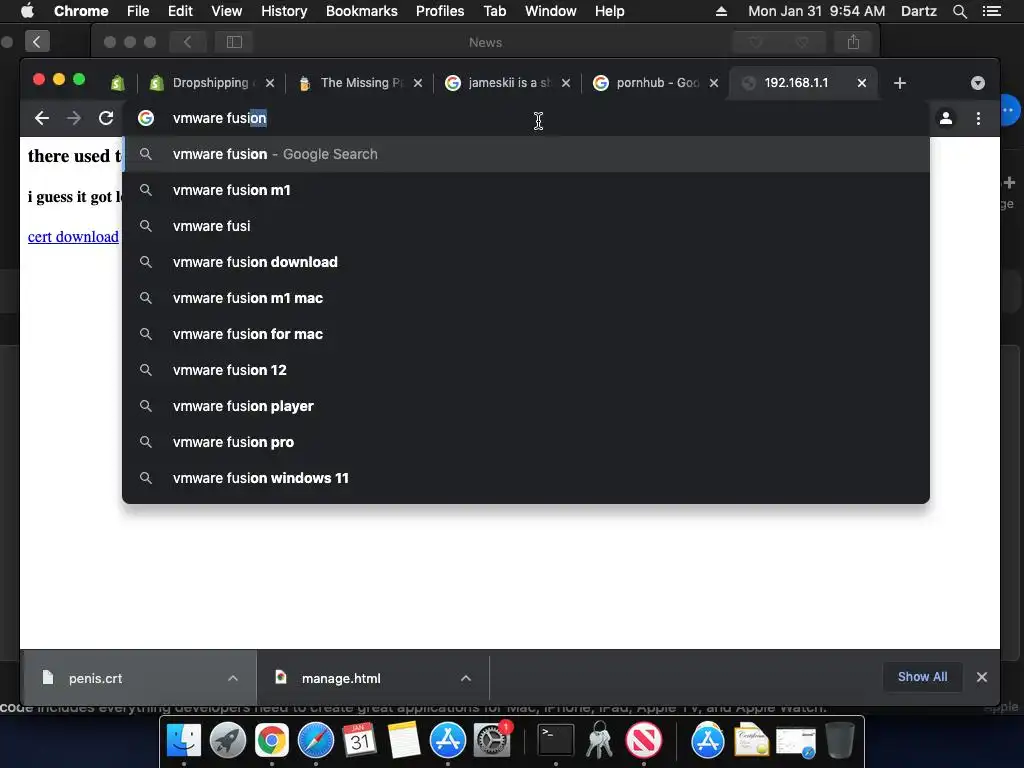Open Keychain Access from the Dock

coord(600,740)
